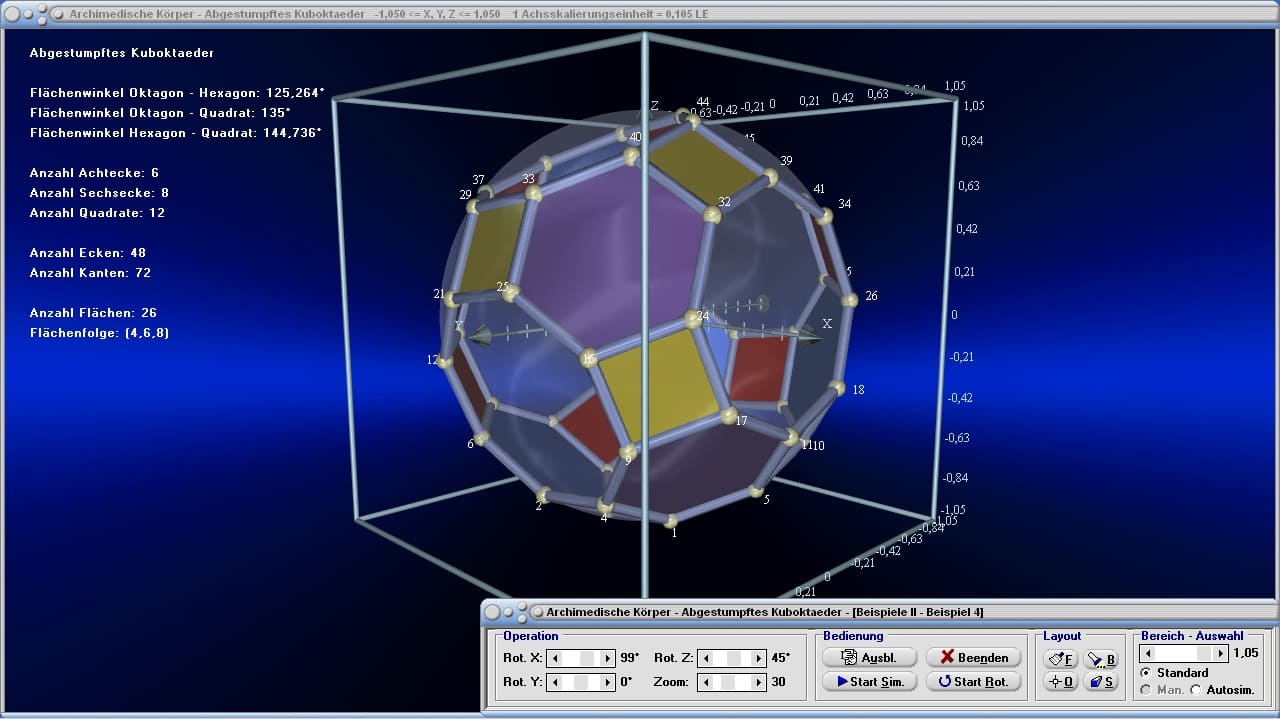Decrease Bereich range with left arrow
Viewport: 1280px width, 720px height.
[1149, 653]
